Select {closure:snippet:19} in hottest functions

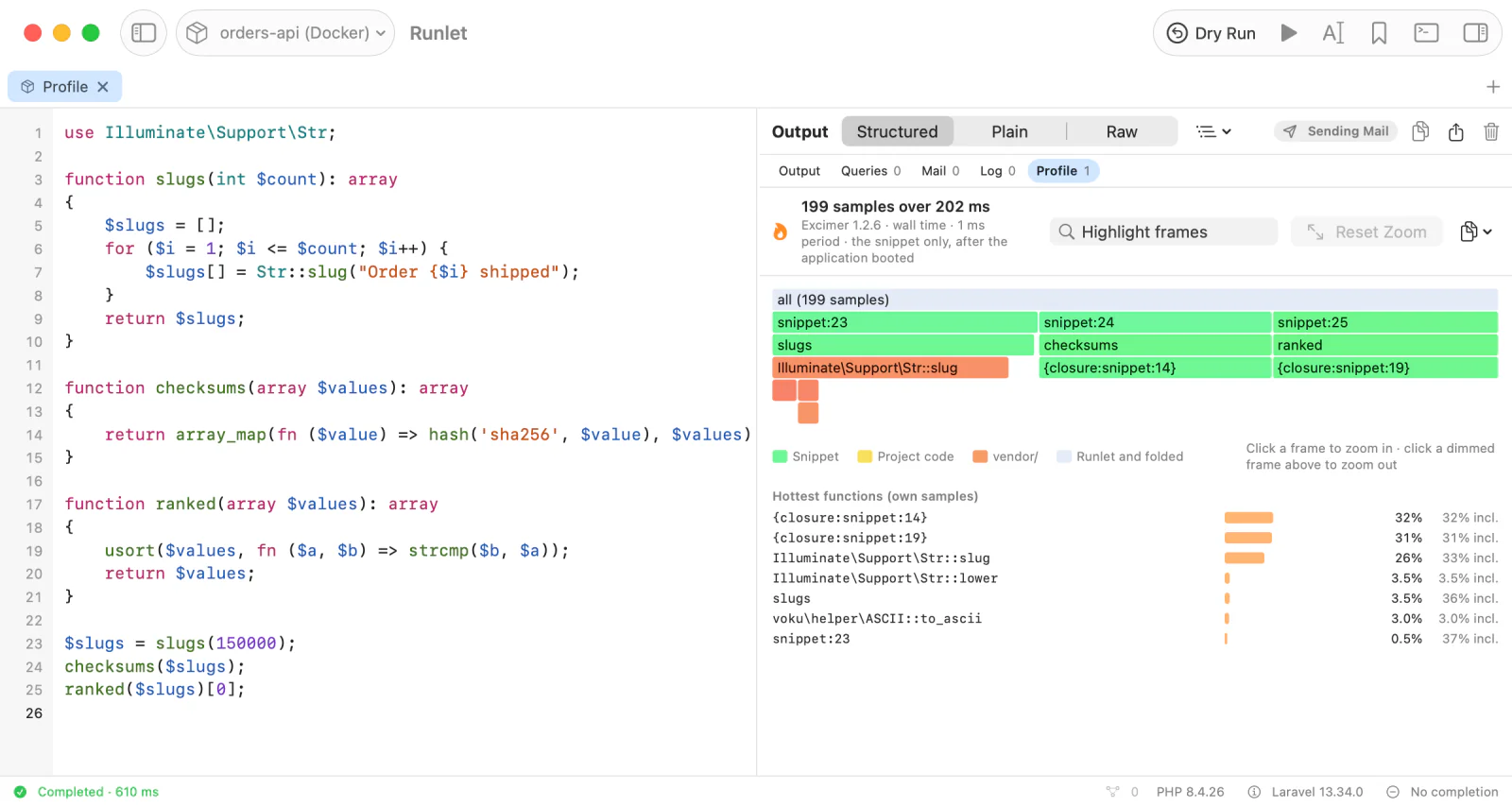(x=1135, y=538)
